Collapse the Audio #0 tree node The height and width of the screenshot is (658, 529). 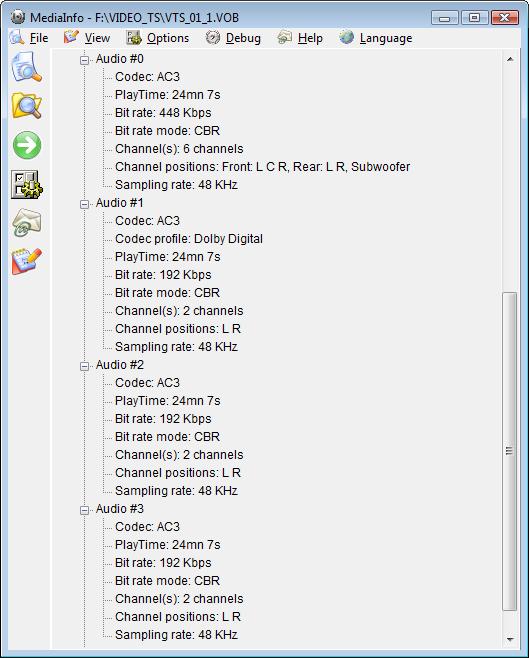click(x=85, y=60)
